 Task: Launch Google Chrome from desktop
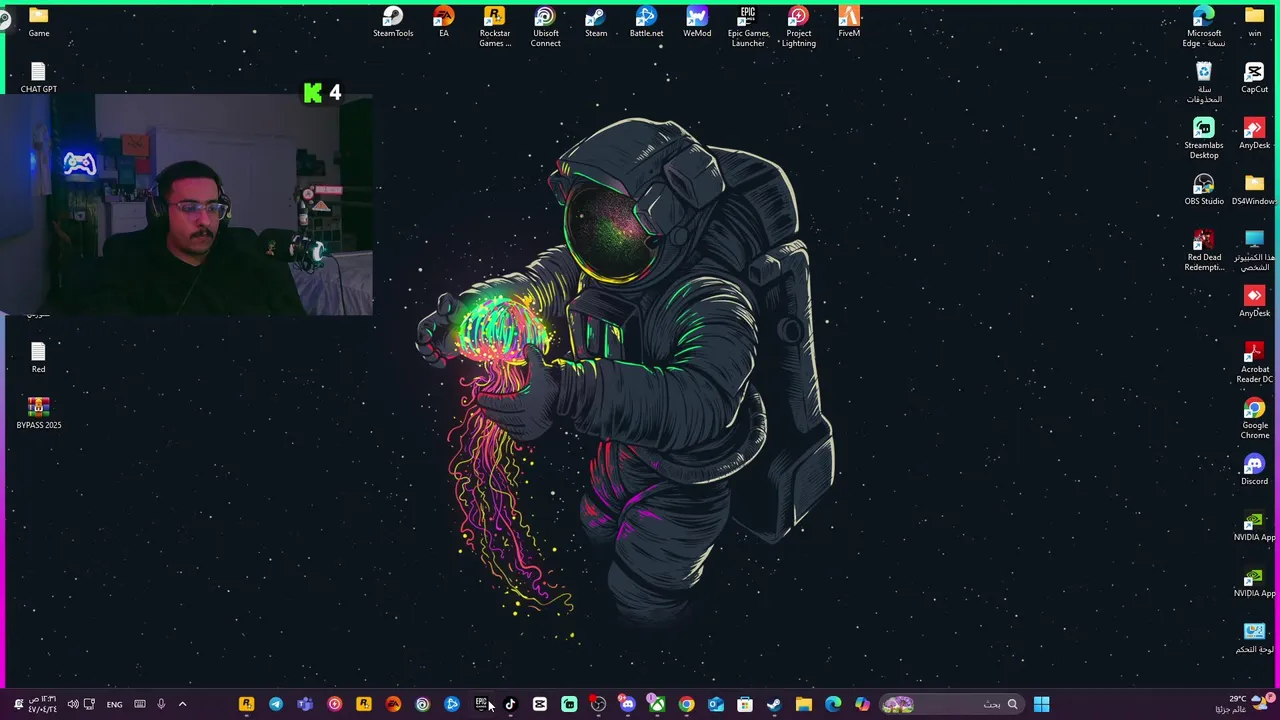(1254, 419)
